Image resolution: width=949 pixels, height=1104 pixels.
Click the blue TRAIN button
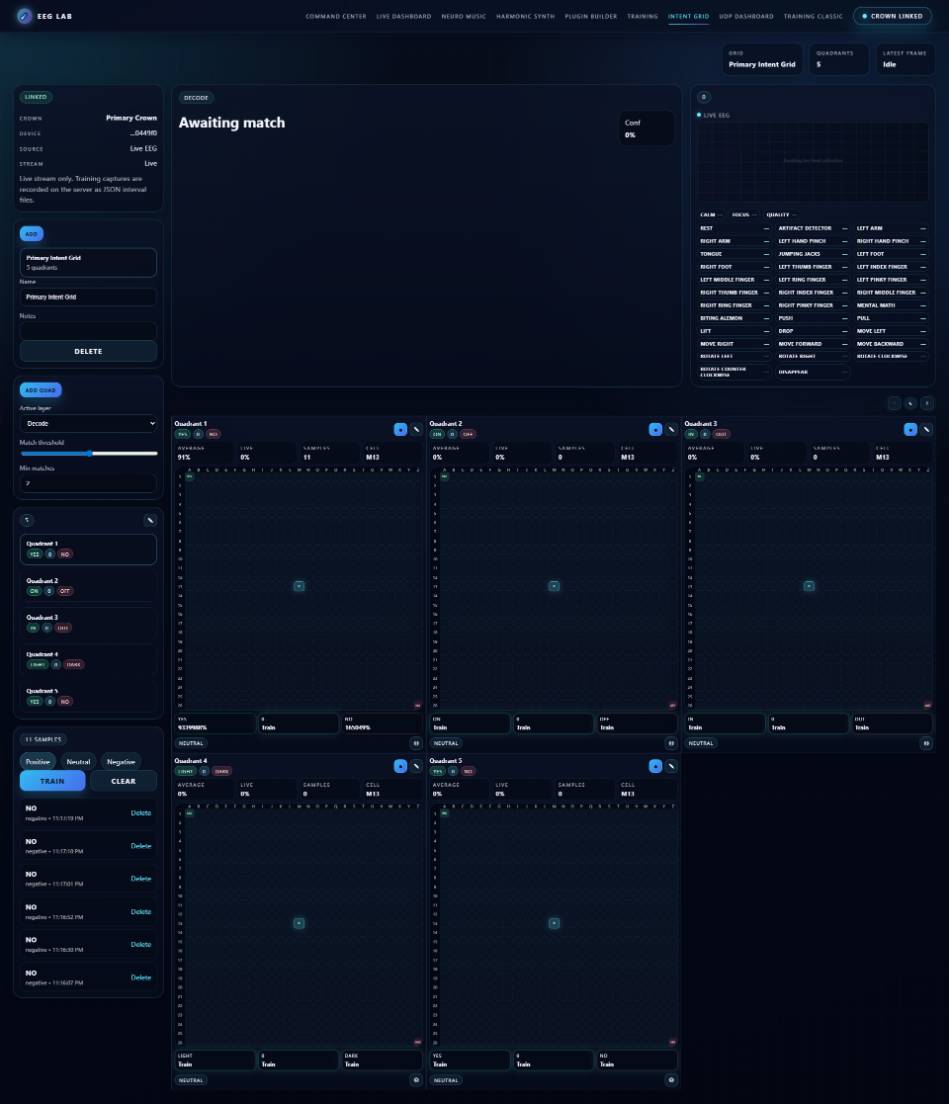pos(52,781)
